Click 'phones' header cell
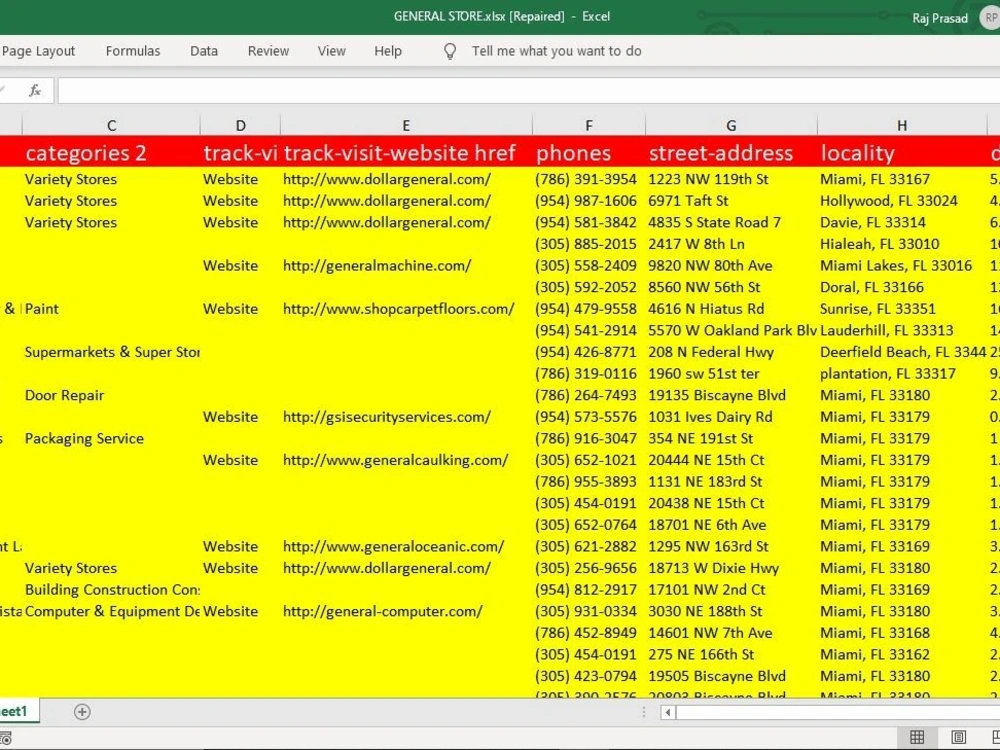The height and width of the screenshot is (750, 1000). [x=589, y=152]
